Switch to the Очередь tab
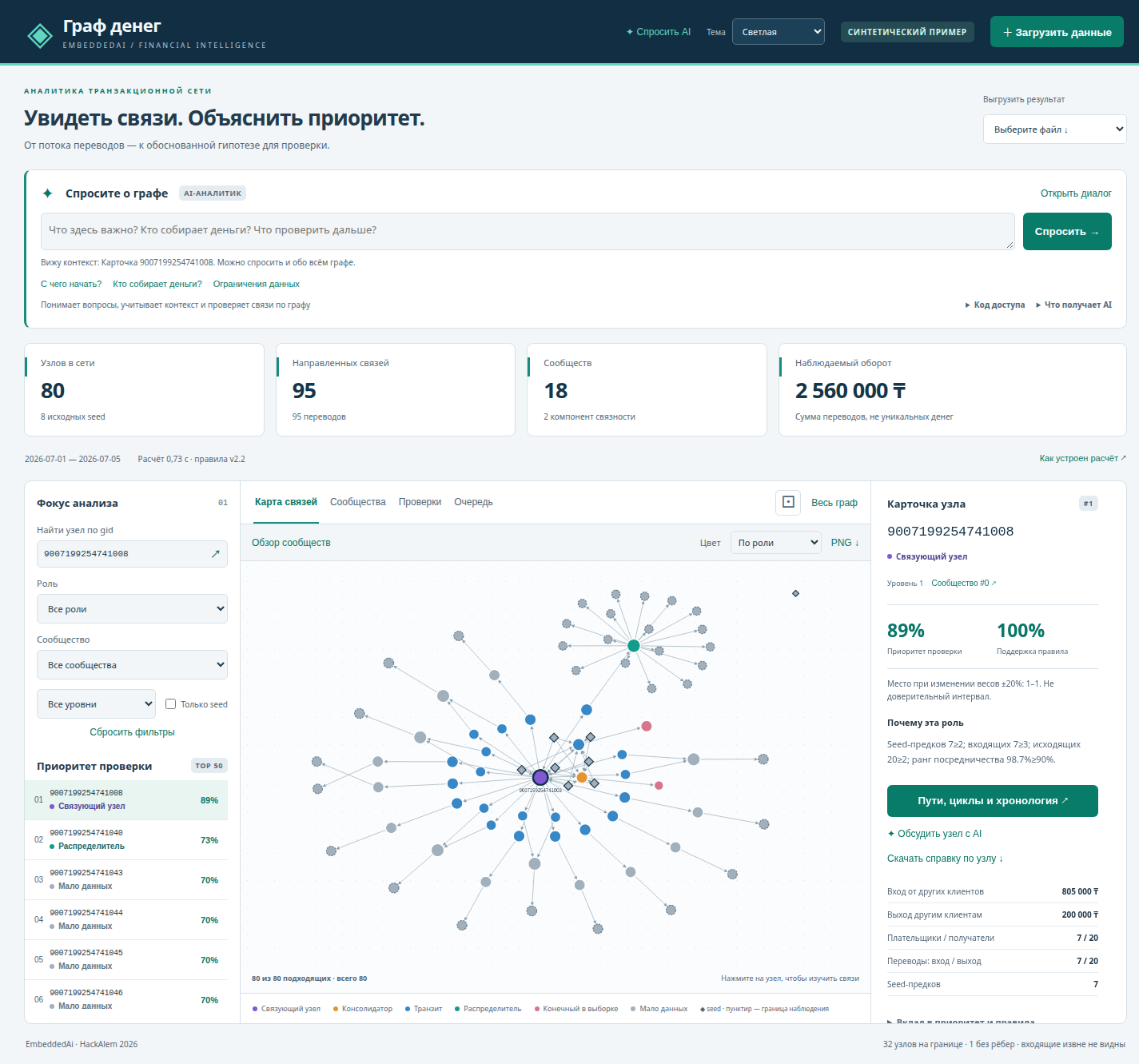The width and height of the screenshot is (1139, 1064). pos(473,502)
